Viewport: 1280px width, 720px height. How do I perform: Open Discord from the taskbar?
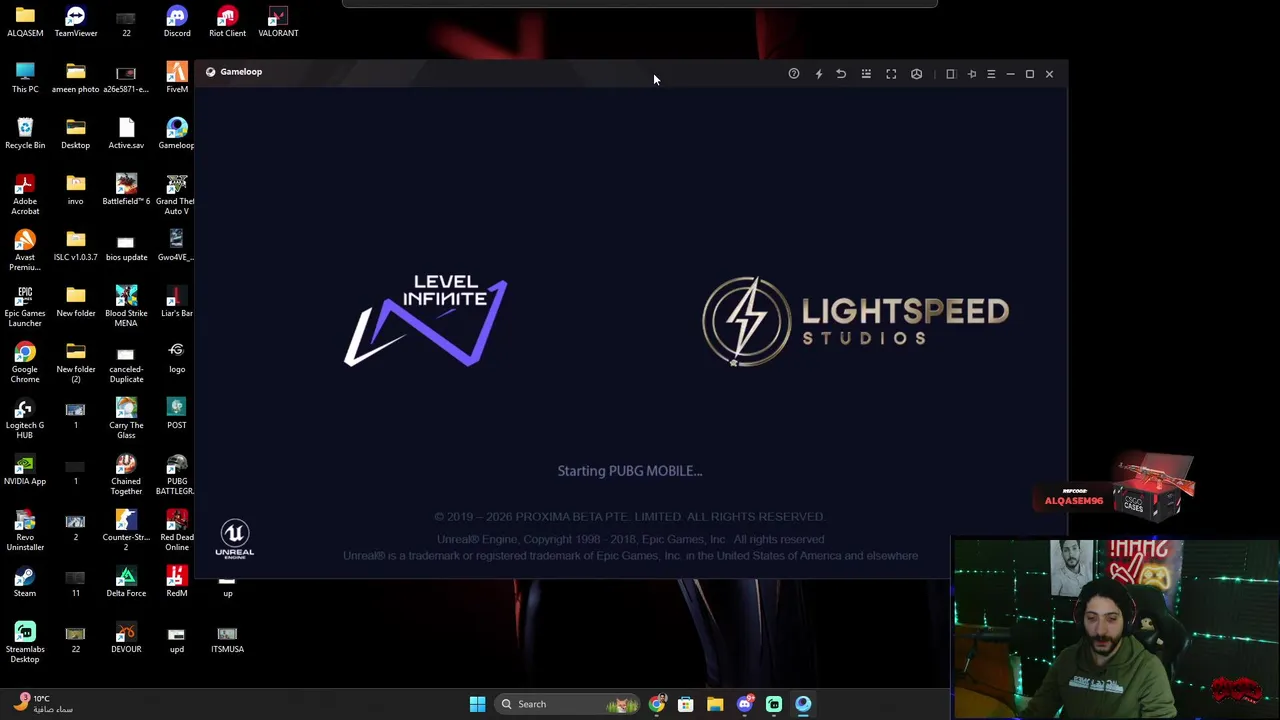[744, 704]
